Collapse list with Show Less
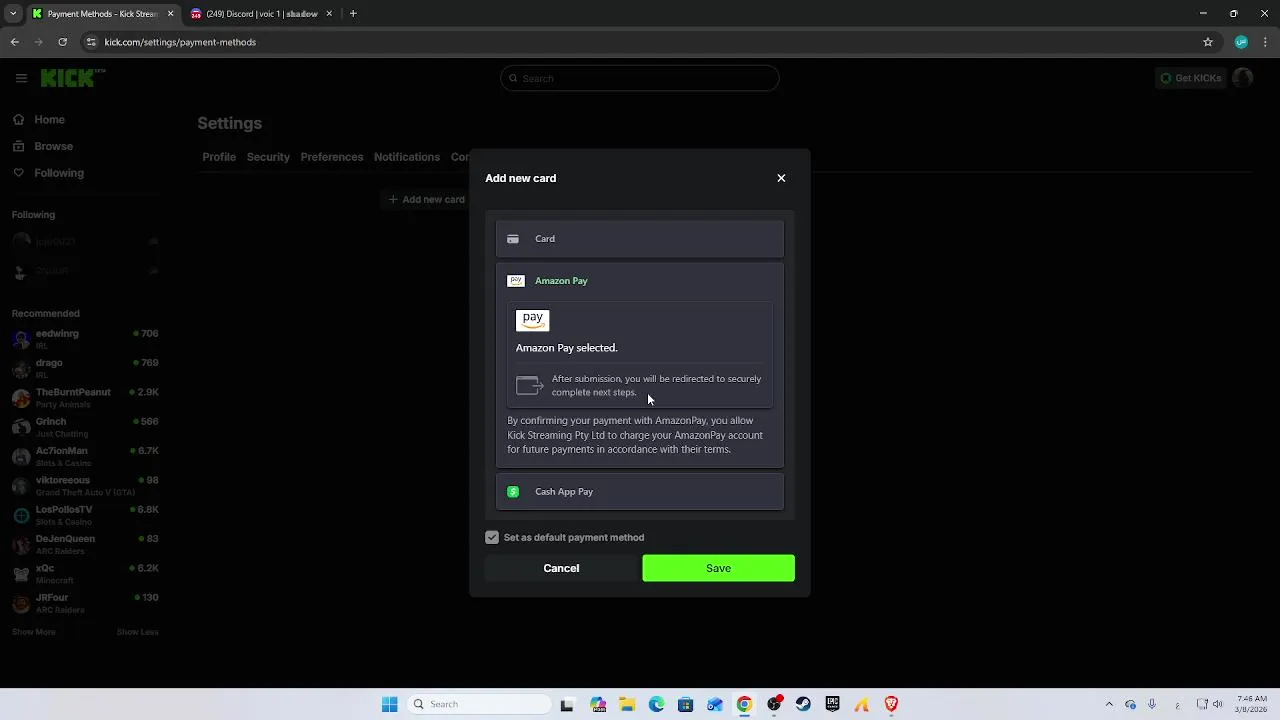Viewport: 1280px width, 720px height. click(137, 632)
